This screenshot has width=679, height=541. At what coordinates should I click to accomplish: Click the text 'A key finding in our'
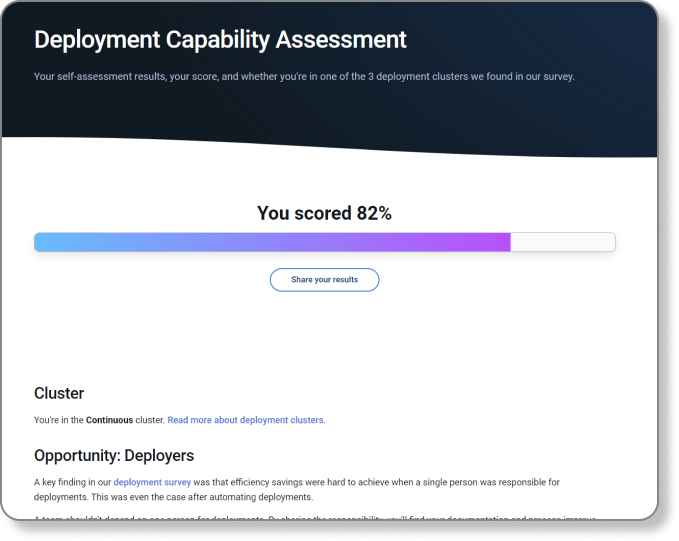coord(72,482)
